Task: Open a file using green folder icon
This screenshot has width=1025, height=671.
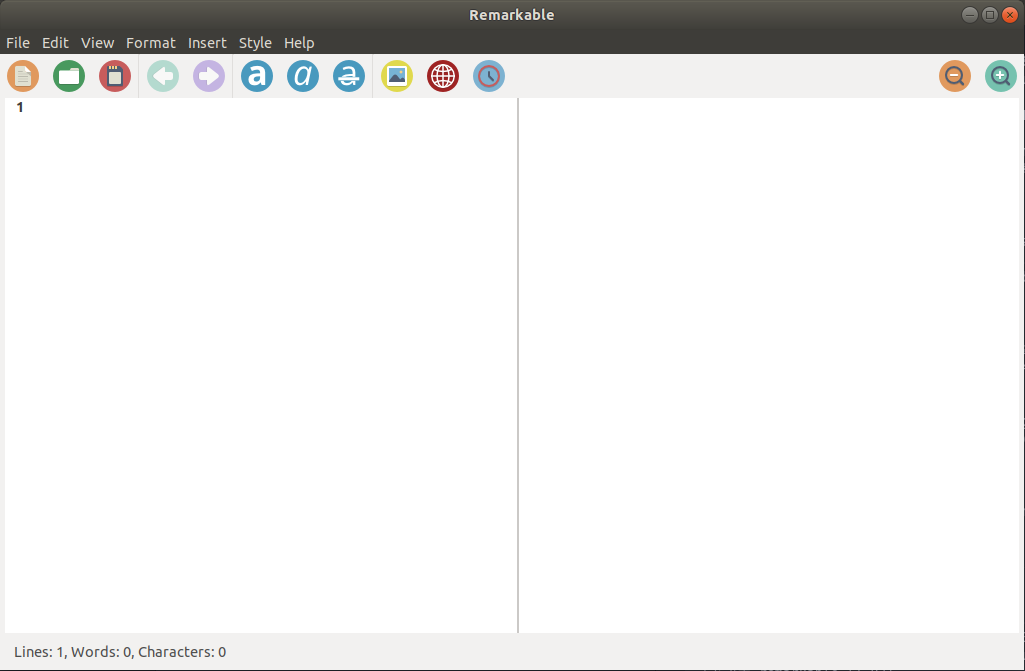Action: pos(69,76)
